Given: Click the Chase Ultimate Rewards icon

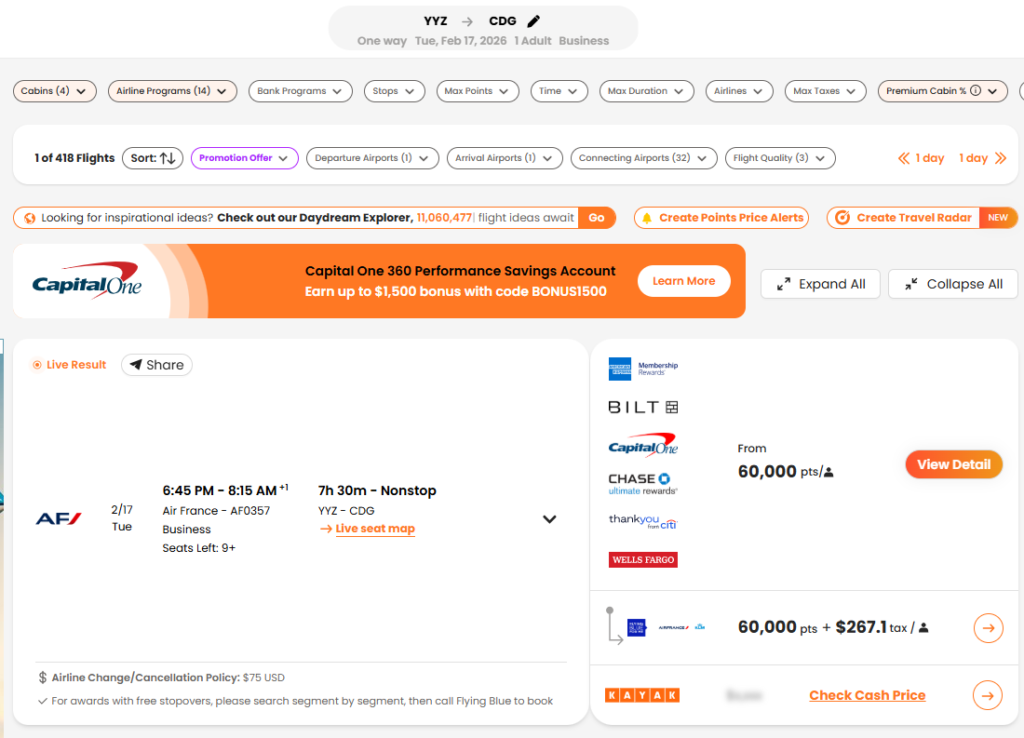Looking at the screenshot, I should click(641, 483).
